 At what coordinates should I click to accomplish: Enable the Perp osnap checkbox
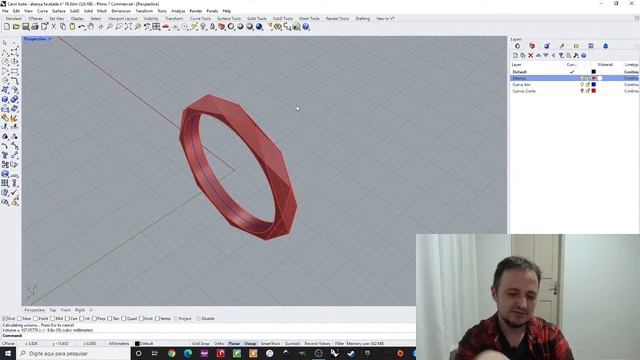click(94, 318)
